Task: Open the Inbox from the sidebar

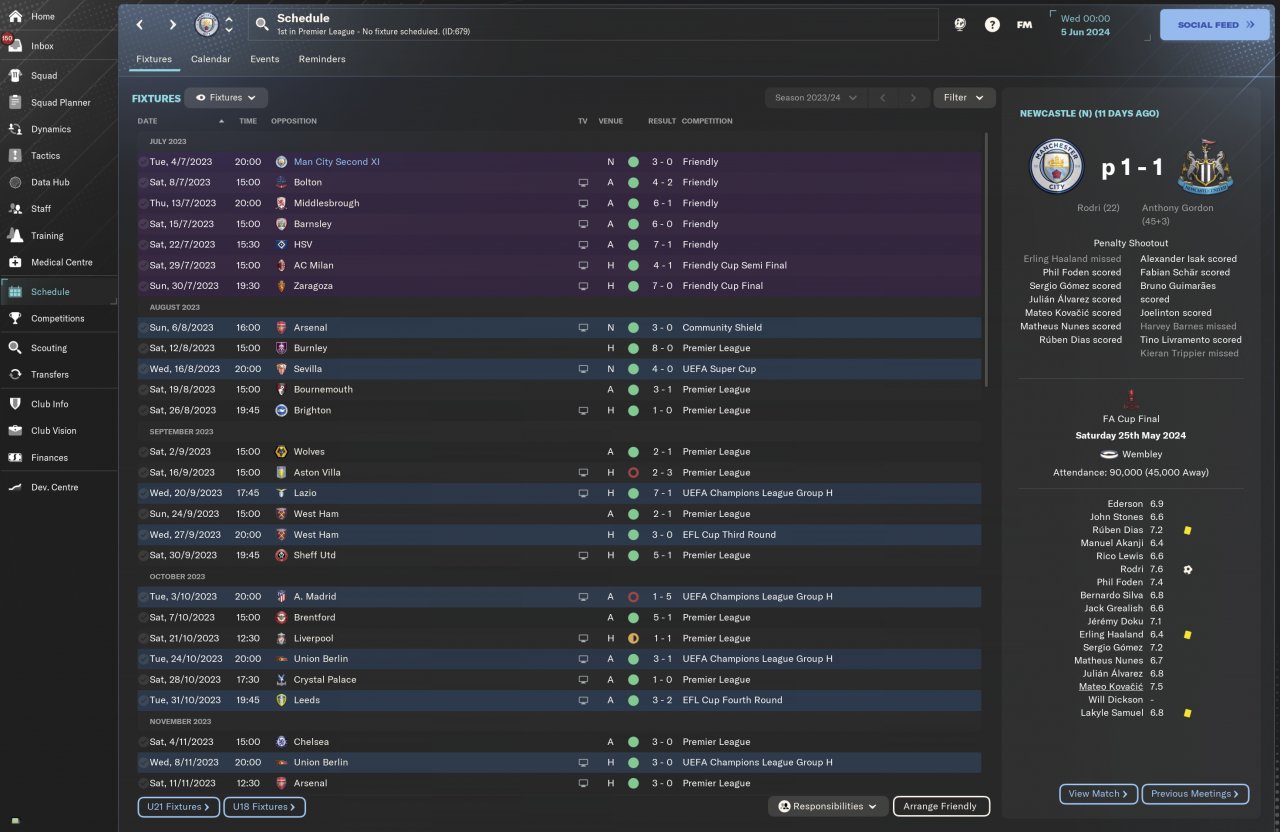Action: pos(15,46)
